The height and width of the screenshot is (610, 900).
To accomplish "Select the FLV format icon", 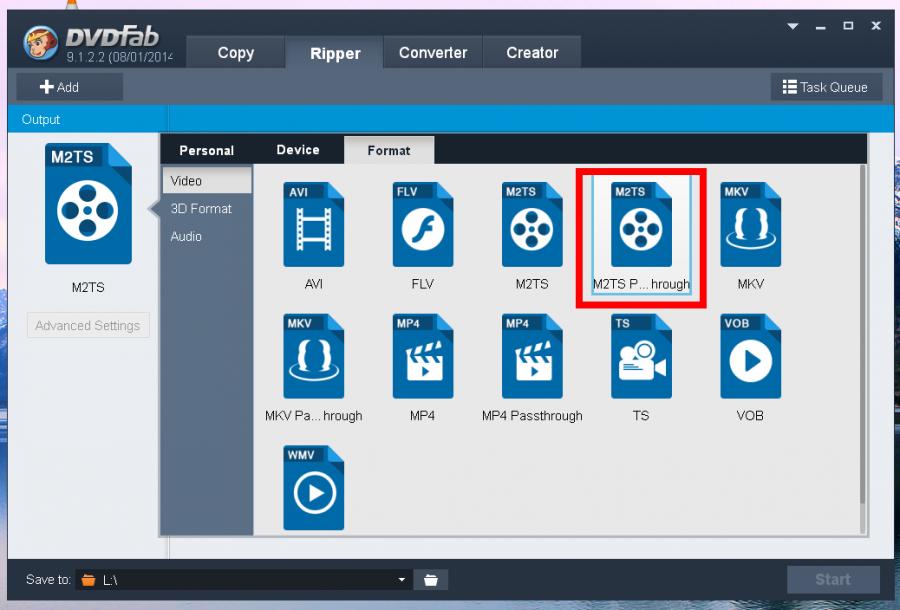I will coord(422,224).
